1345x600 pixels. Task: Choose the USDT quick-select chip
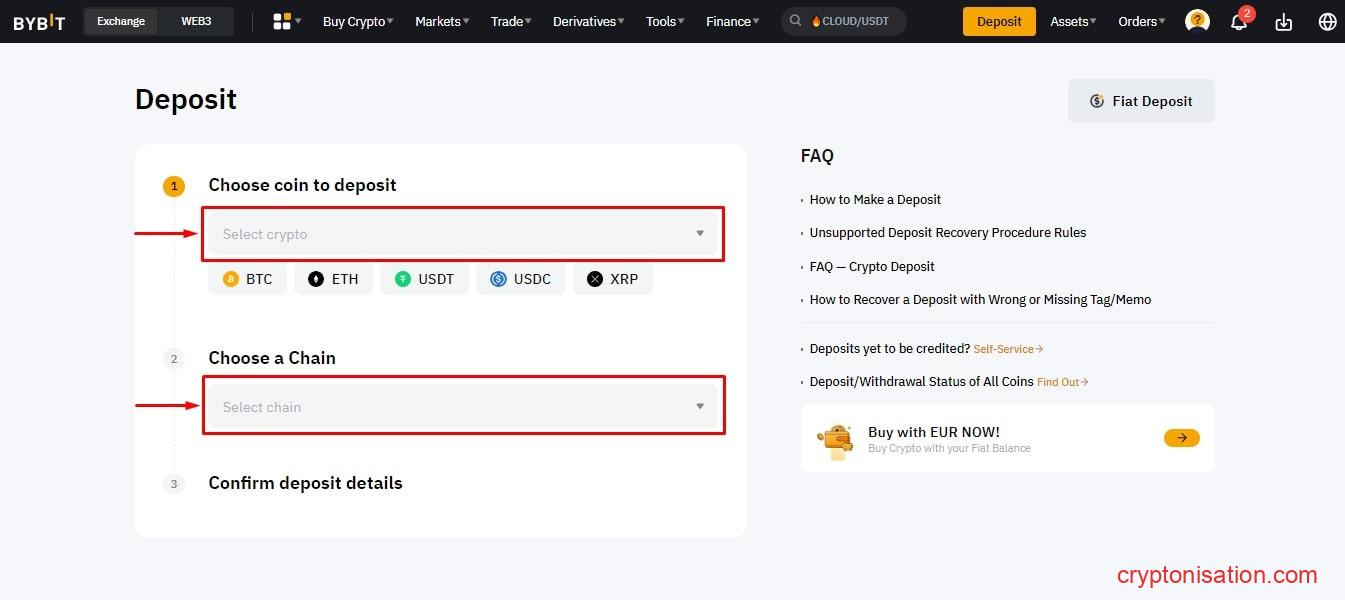pyautogui.click(x=424, y=279)
